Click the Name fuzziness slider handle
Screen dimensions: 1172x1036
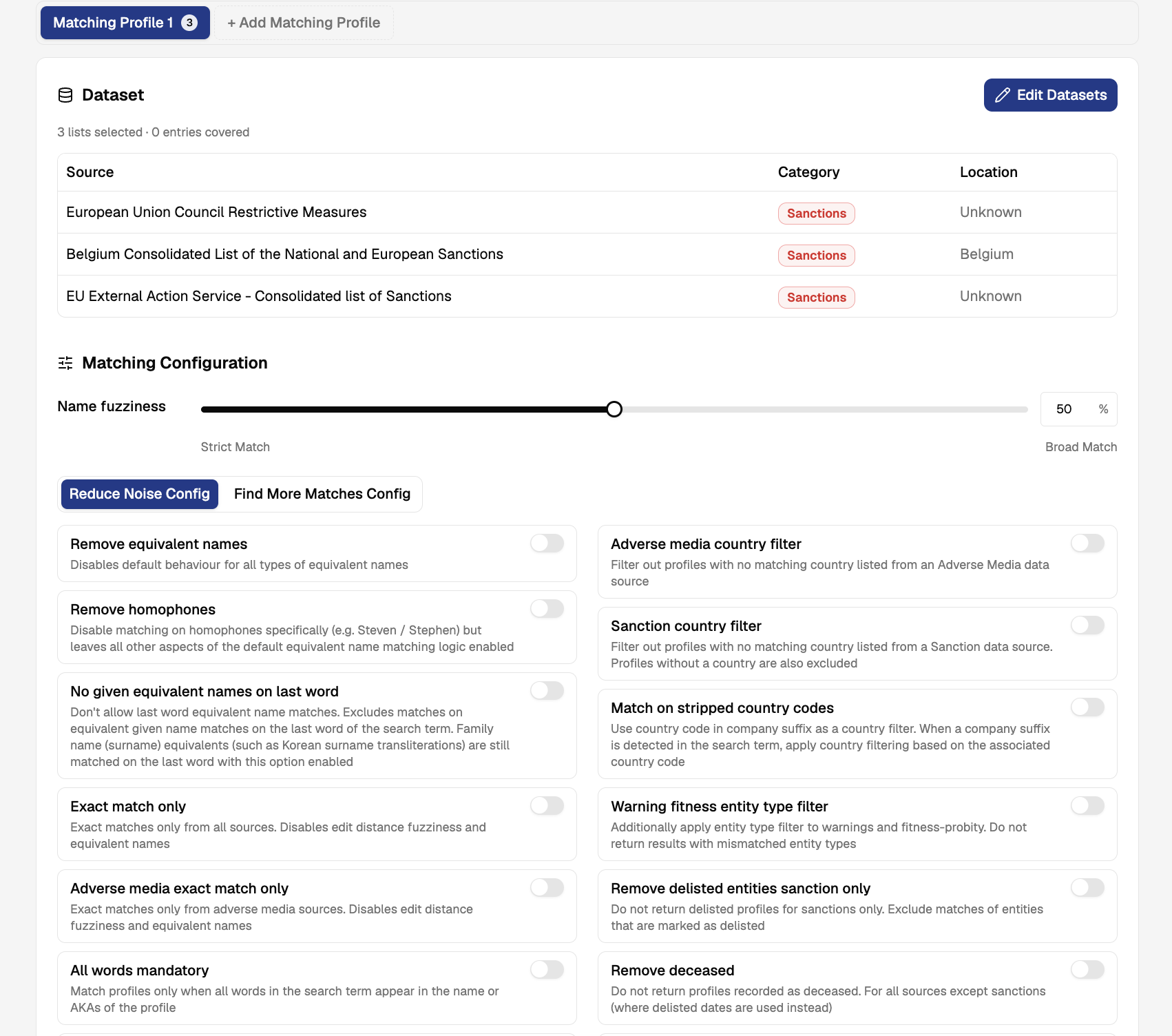(614, 409)
